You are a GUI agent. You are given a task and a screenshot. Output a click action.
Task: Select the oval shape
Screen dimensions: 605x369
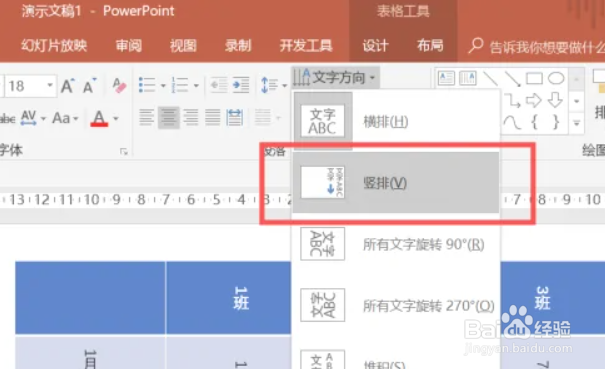556,78
